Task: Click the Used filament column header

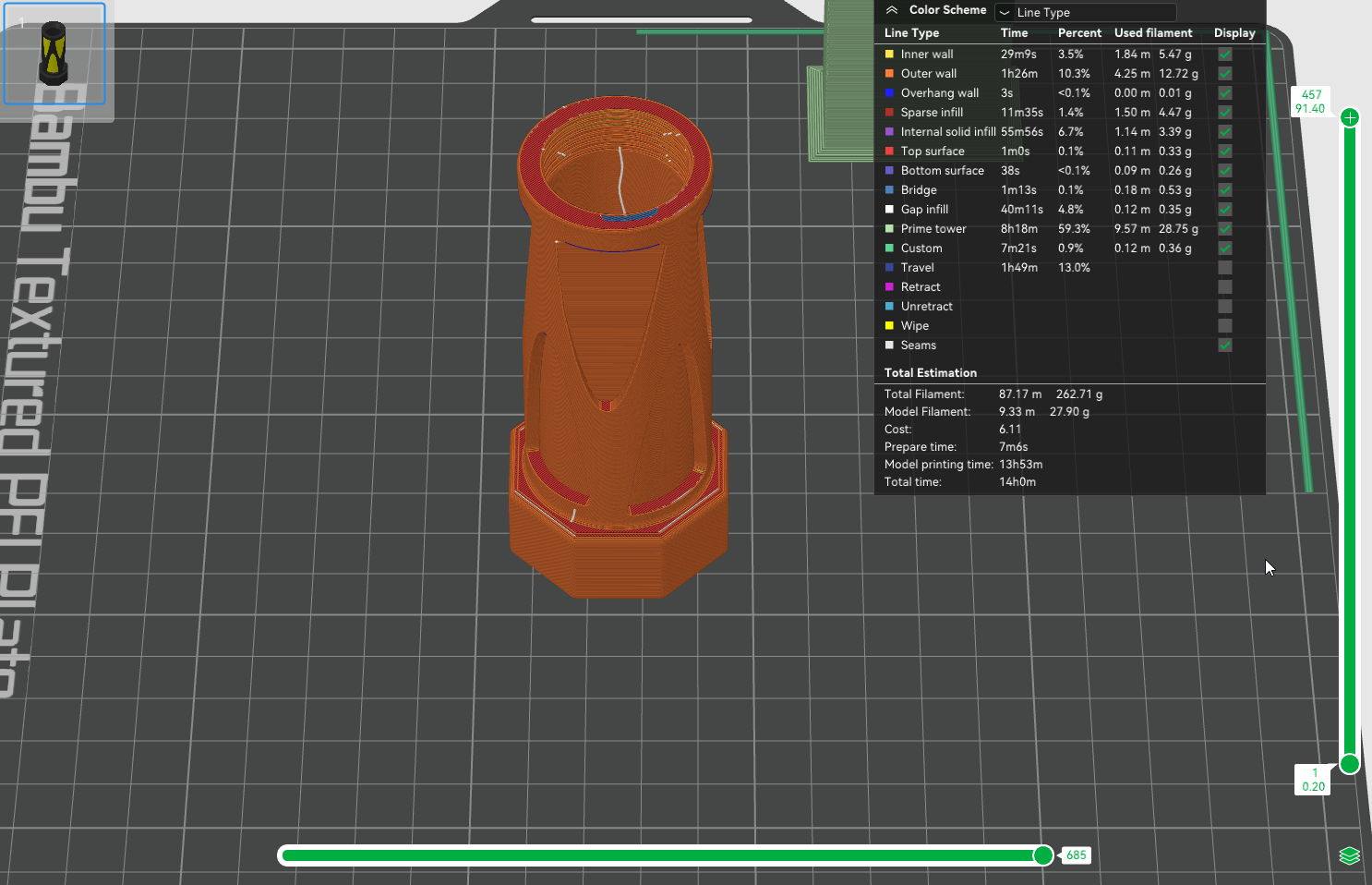Action: pos(1153,33)
